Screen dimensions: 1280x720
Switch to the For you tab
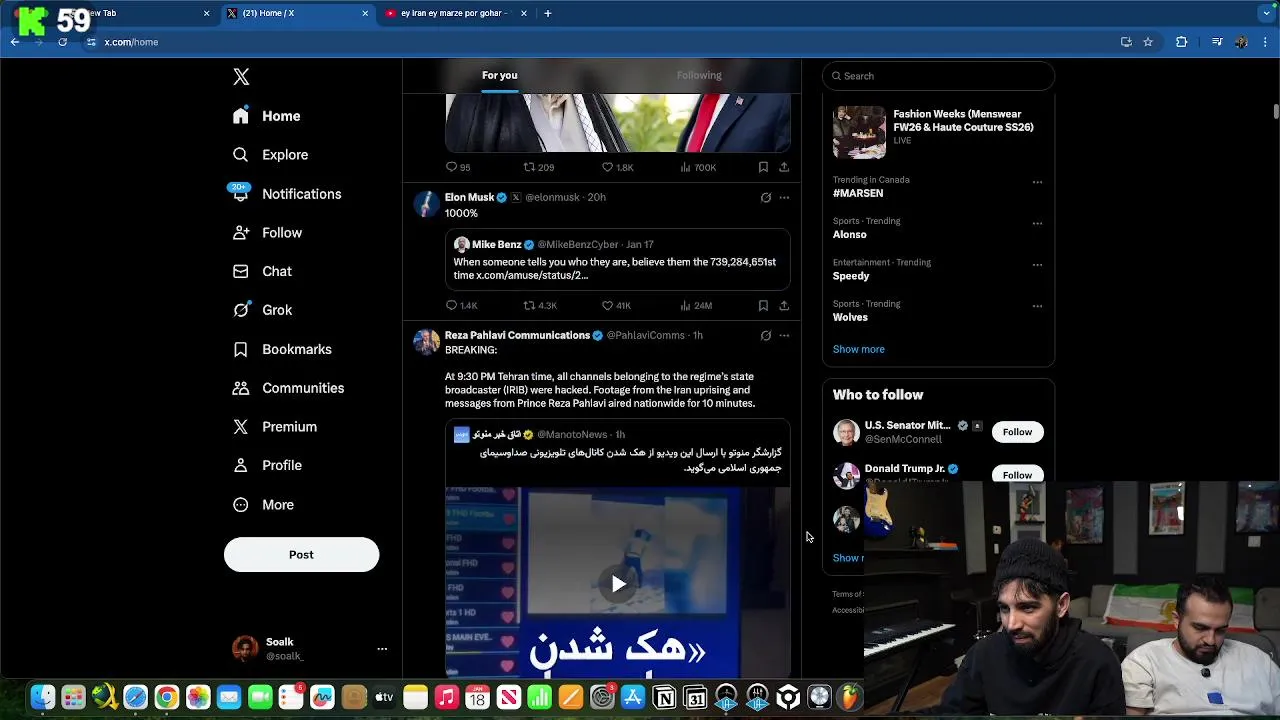point(500,76)
